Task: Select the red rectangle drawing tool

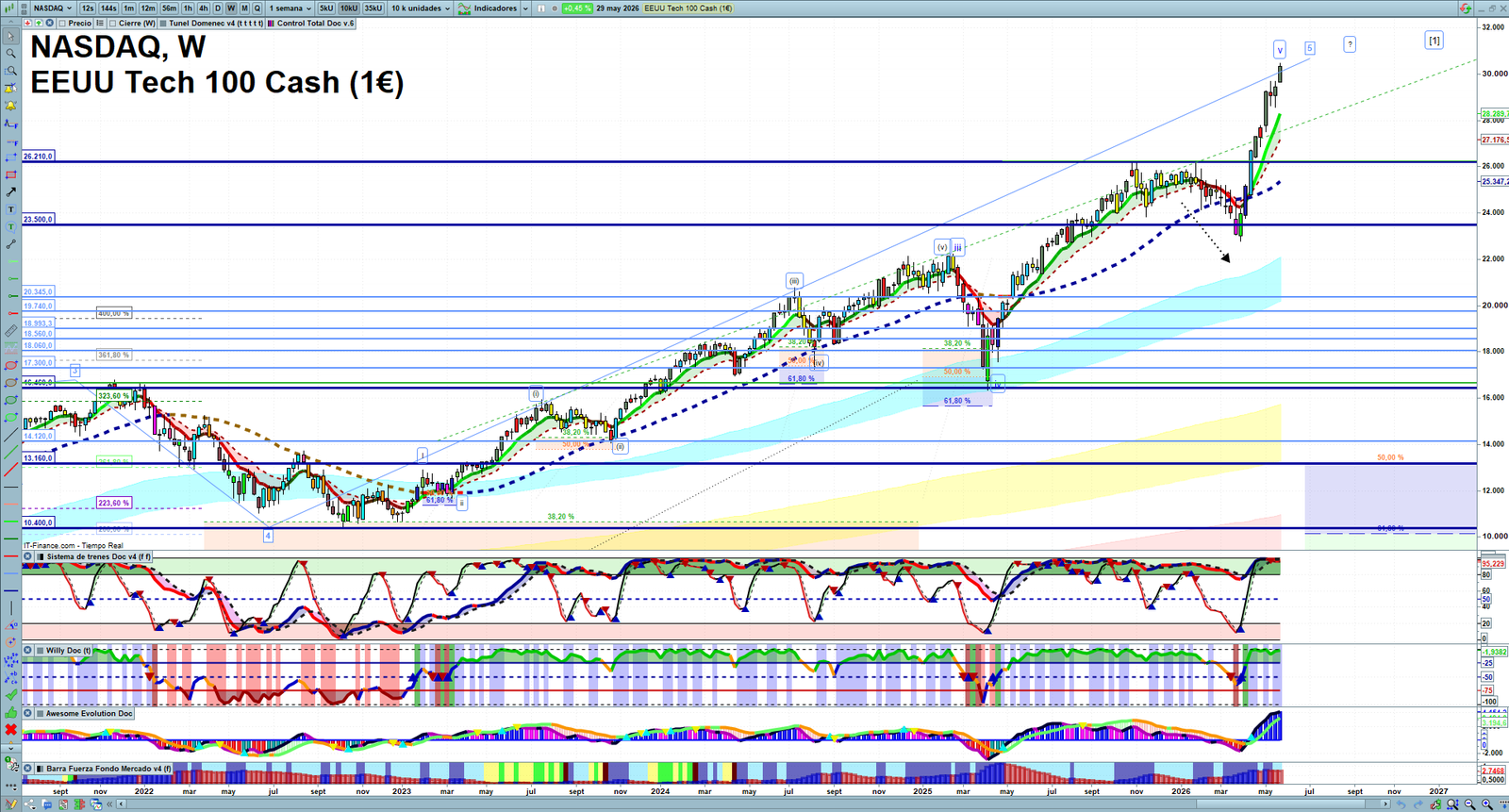Action: [10, 174]
